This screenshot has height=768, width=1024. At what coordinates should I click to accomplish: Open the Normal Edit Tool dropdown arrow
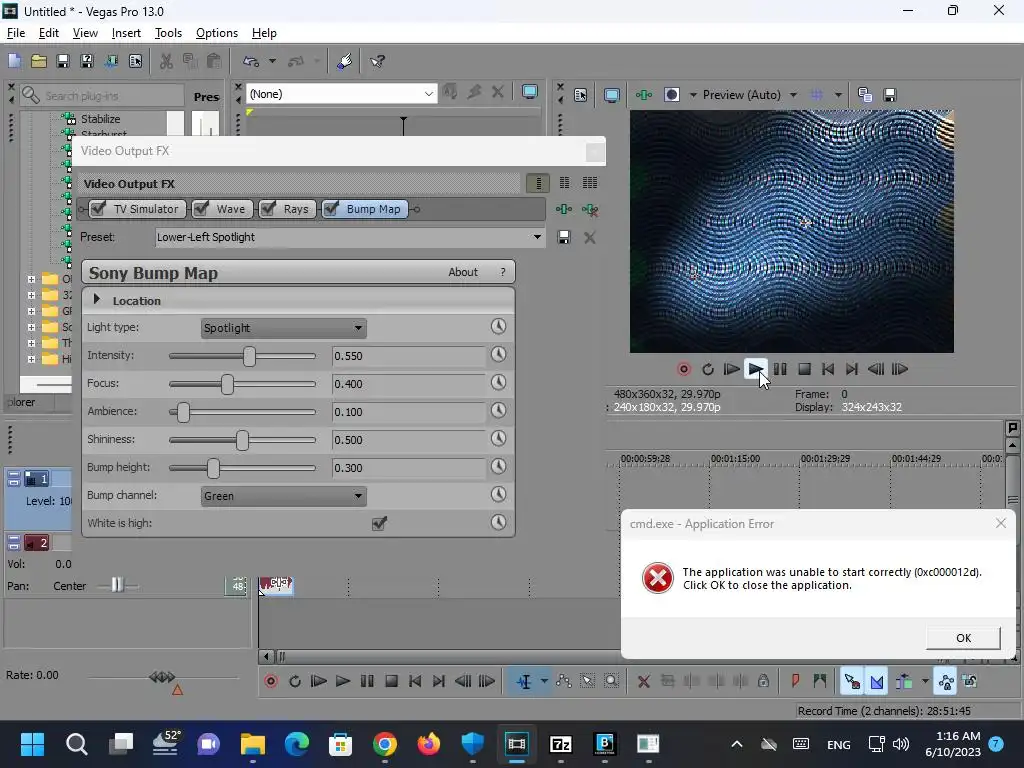(x=543, y=682)
